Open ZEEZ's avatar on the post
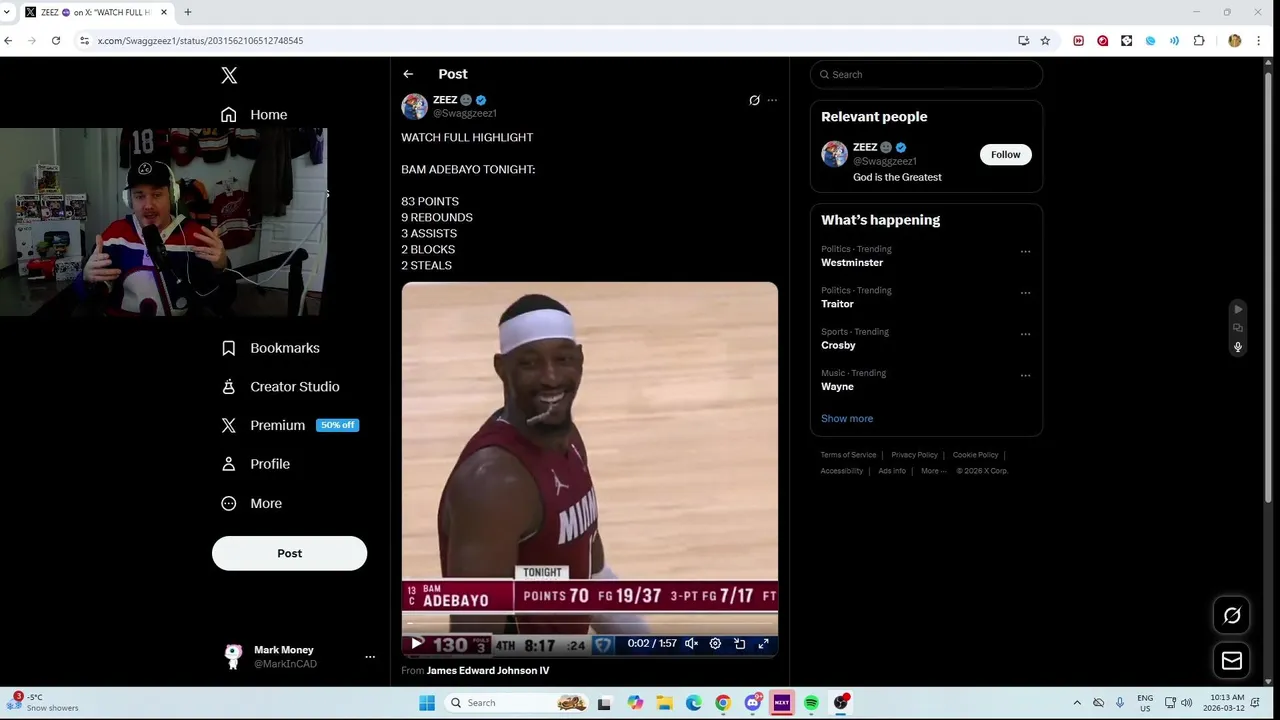Screen dimensions: 1280x720 click(414, 106)
